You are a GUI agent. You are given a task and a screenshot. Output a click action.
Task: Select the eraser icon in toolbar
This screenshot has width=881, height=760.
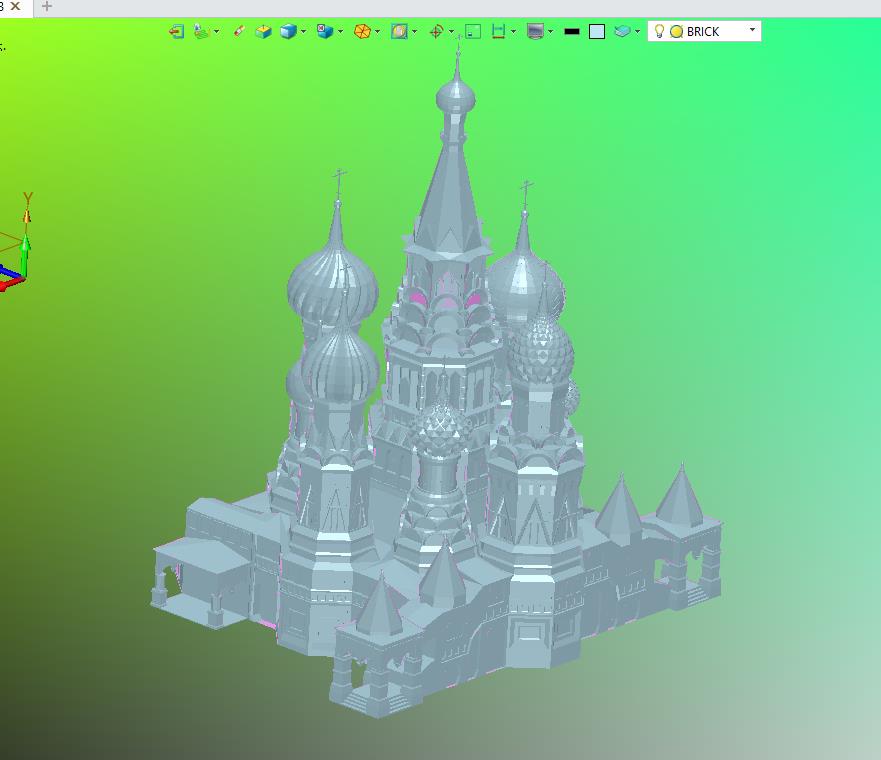239,31
